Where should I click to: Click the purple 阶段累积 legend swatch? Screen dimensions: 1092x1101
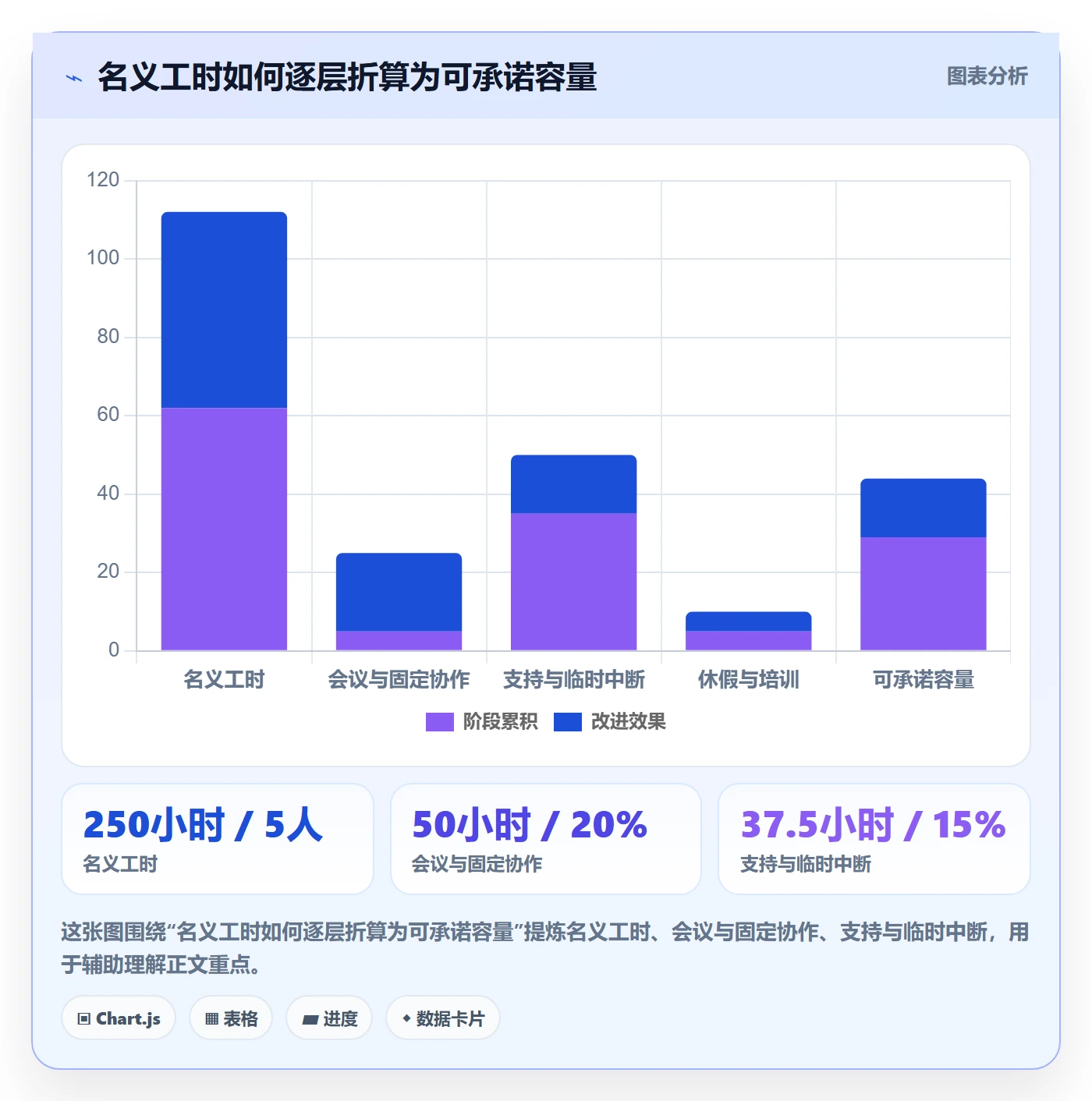pos(439,722)
